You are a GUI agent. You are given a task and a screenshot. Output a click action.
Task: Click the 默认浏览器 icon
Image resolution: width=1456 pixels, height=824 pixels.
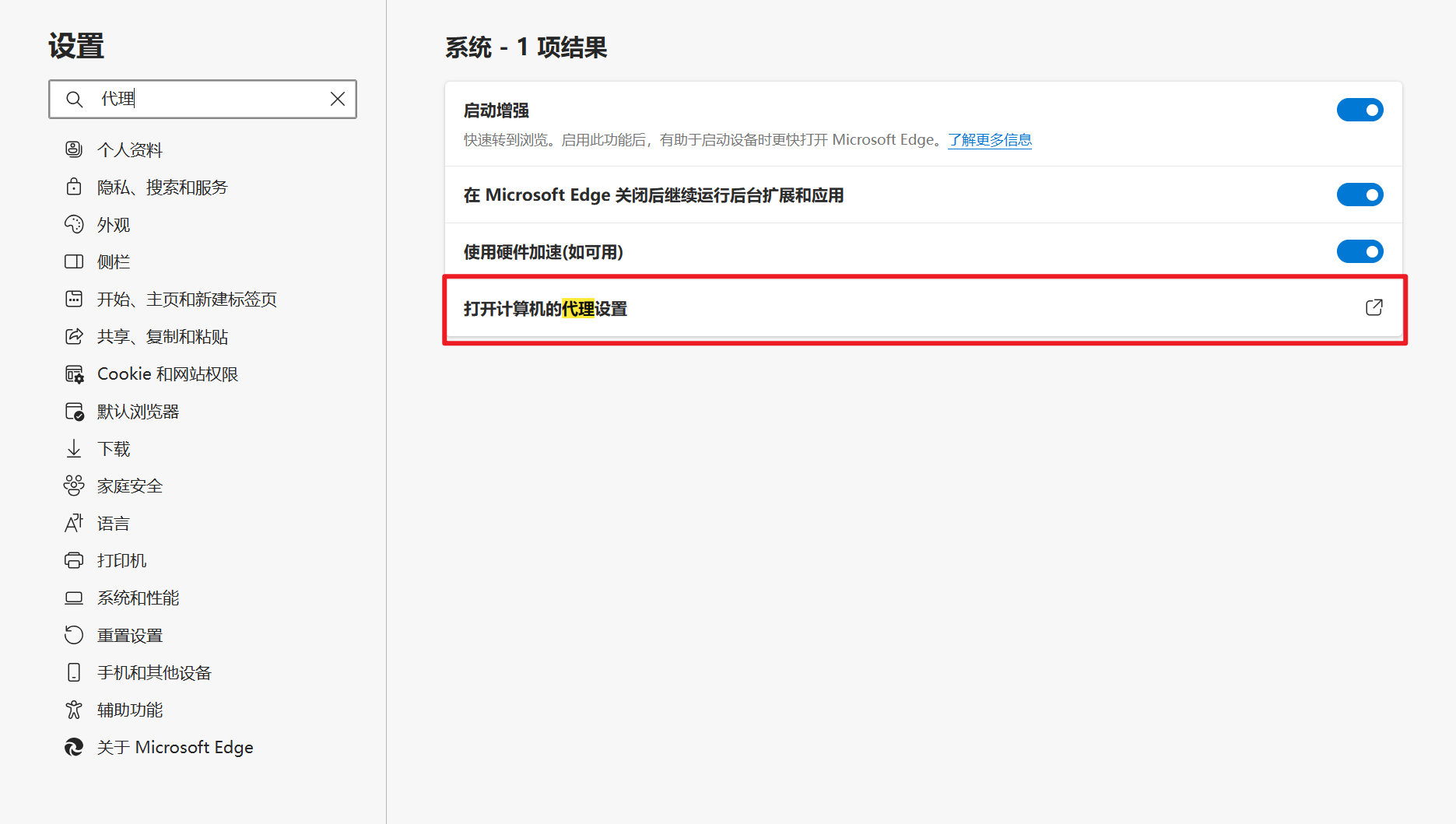[x=74, y=412]
